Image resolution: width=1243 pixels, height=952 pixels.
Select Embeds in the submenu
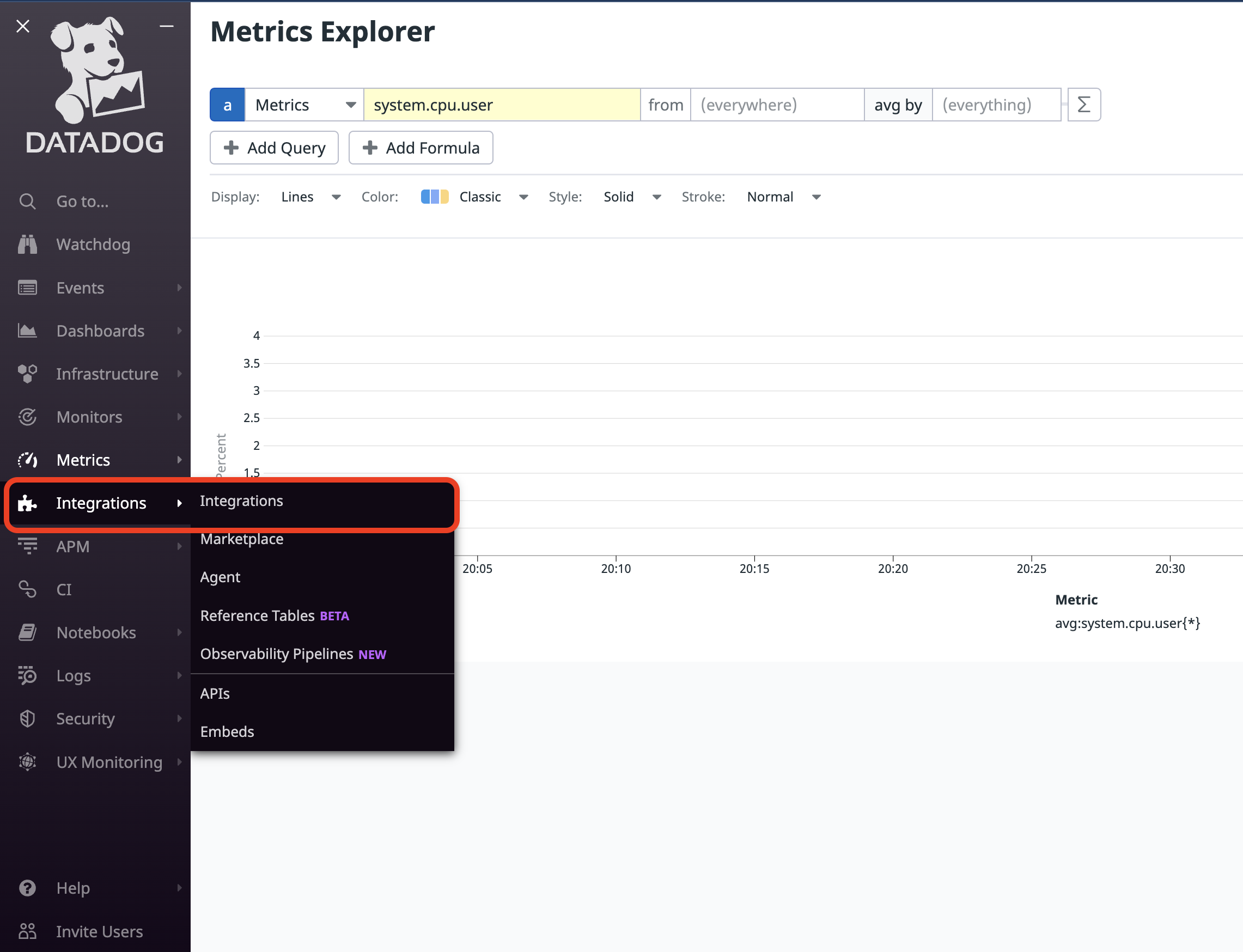[x=322, y=731]
